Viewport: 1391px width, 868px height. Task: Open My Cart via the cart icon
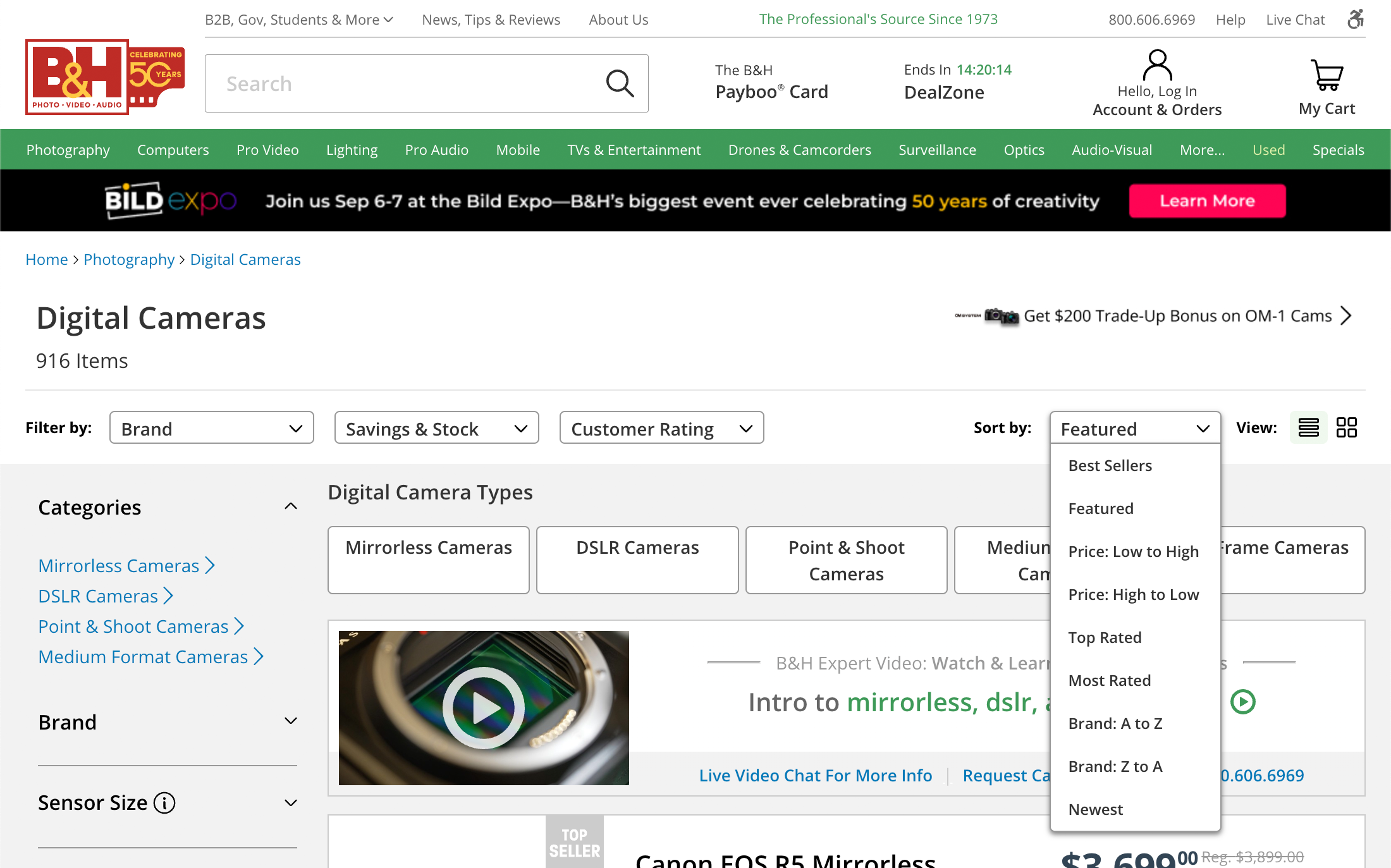(1326, 76)
